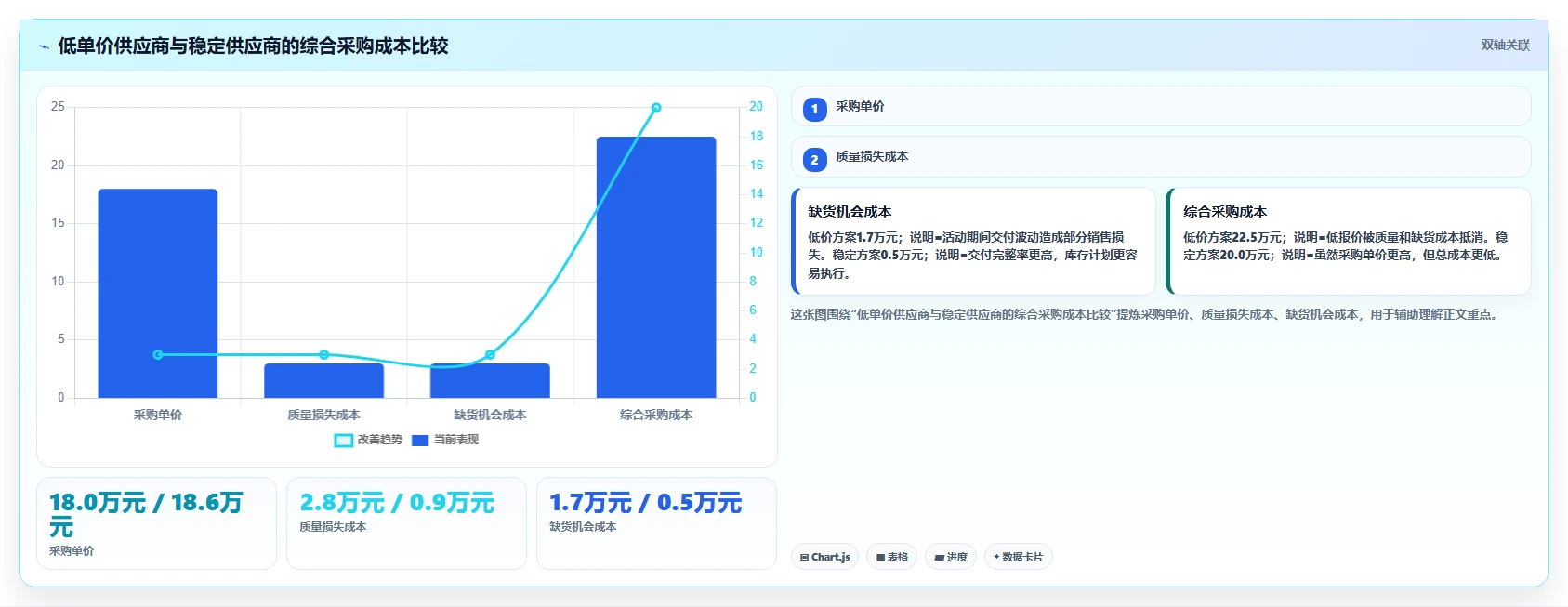Click the 综合采购成本 bar in chart
The image size is (1568, 607).
click(656, 267)
